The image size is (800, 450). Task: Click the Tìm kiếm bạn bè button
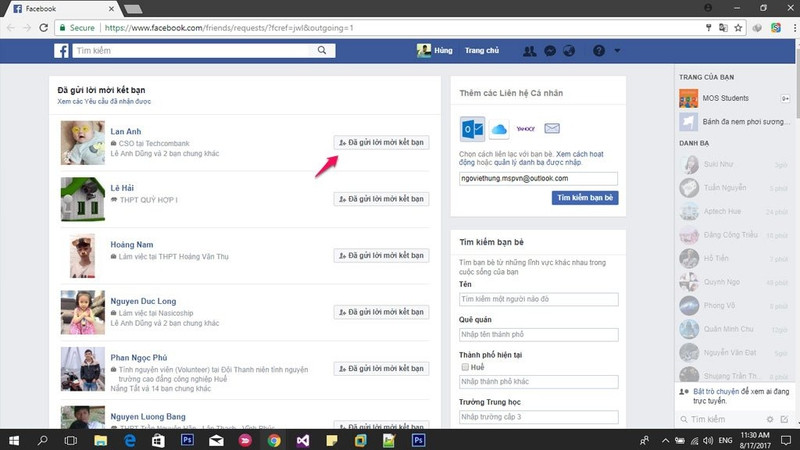[x=585, y=198]
